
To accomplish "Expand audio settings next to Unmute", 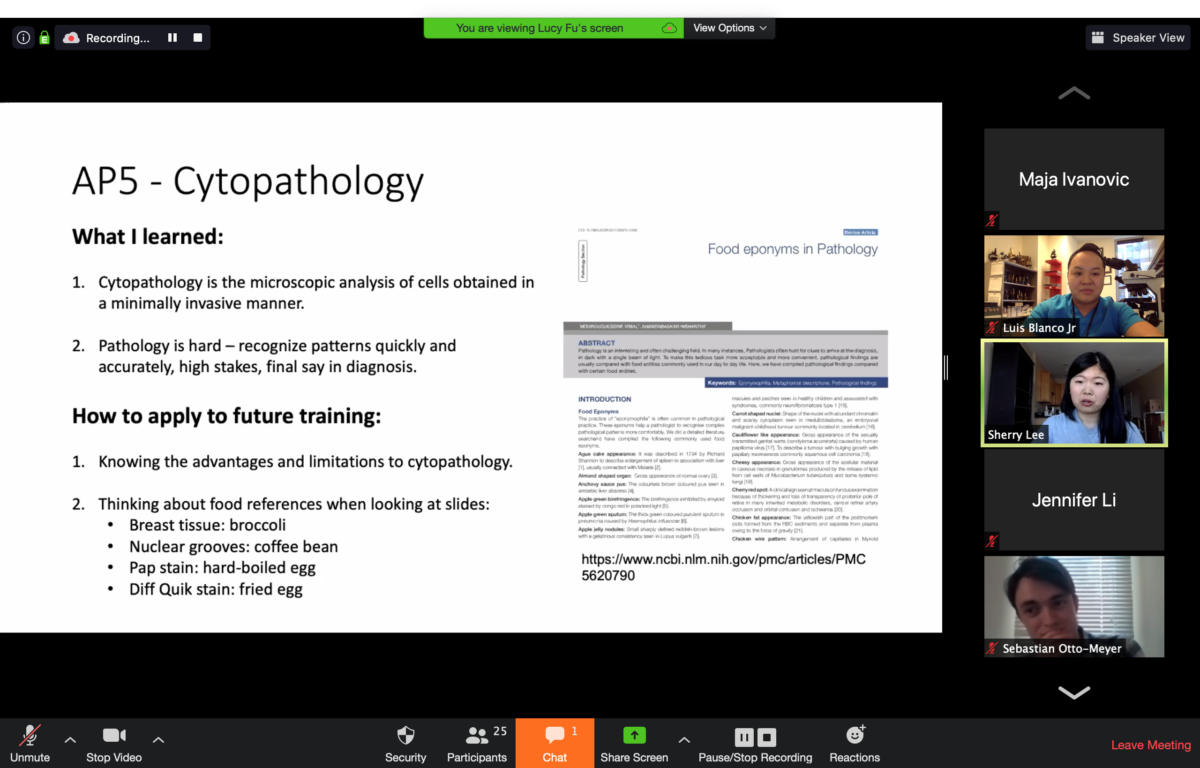I will pyautogui.click(x=69, y=740).
